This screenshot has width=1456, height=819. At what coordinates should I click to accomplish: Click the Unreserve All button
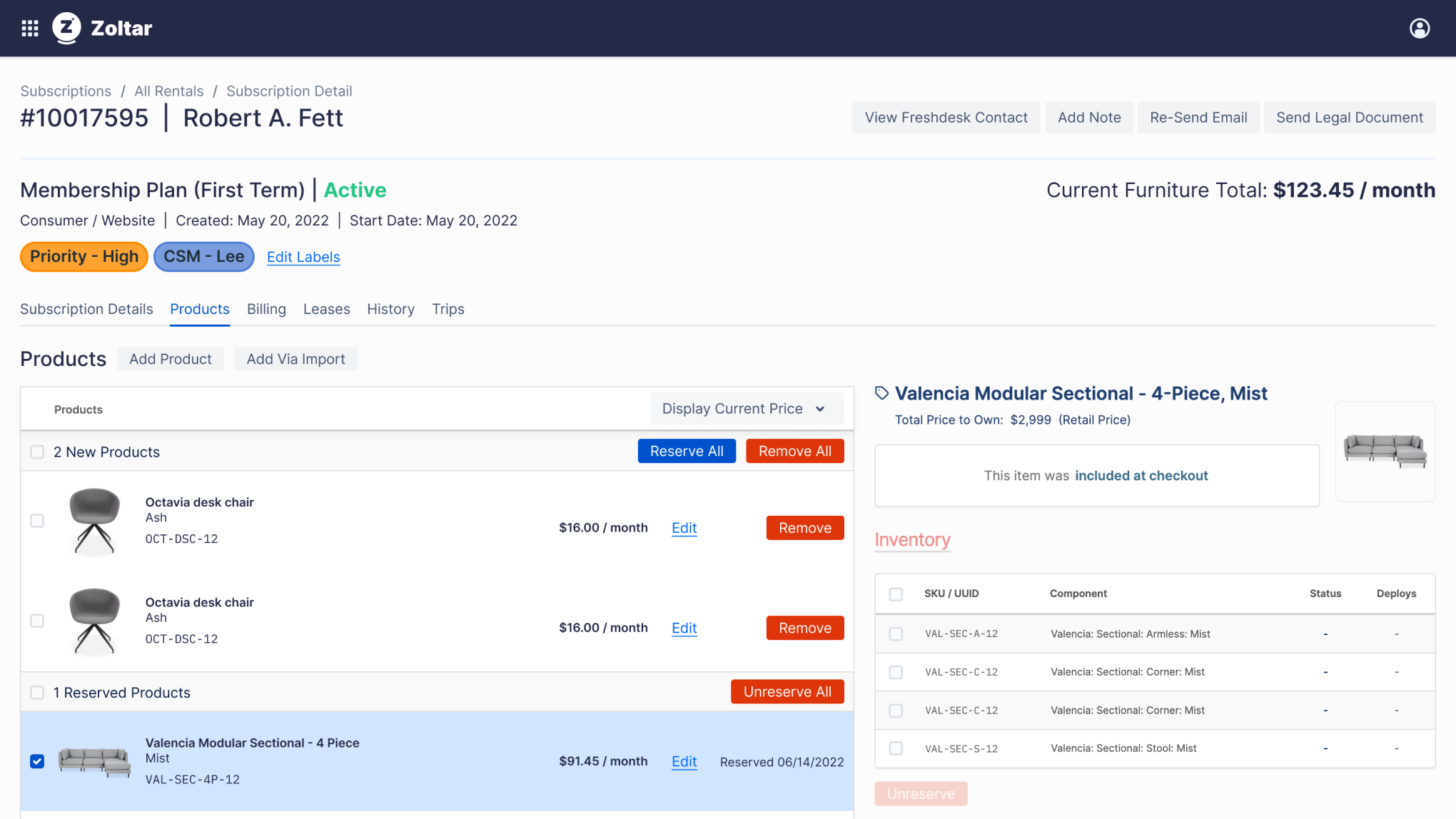[x=787, y=691]
